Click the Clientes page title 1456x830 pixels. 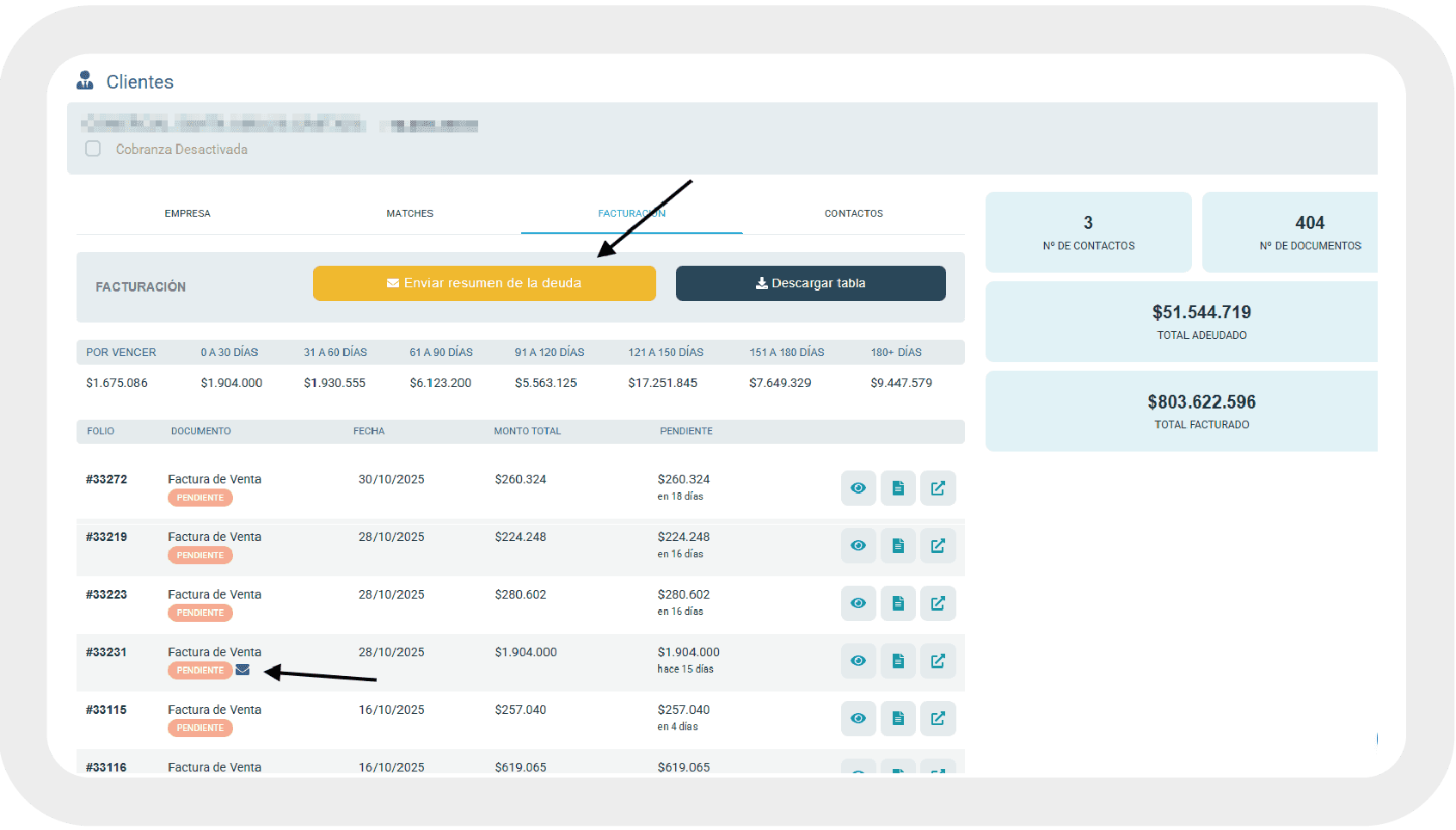(140, 82)
